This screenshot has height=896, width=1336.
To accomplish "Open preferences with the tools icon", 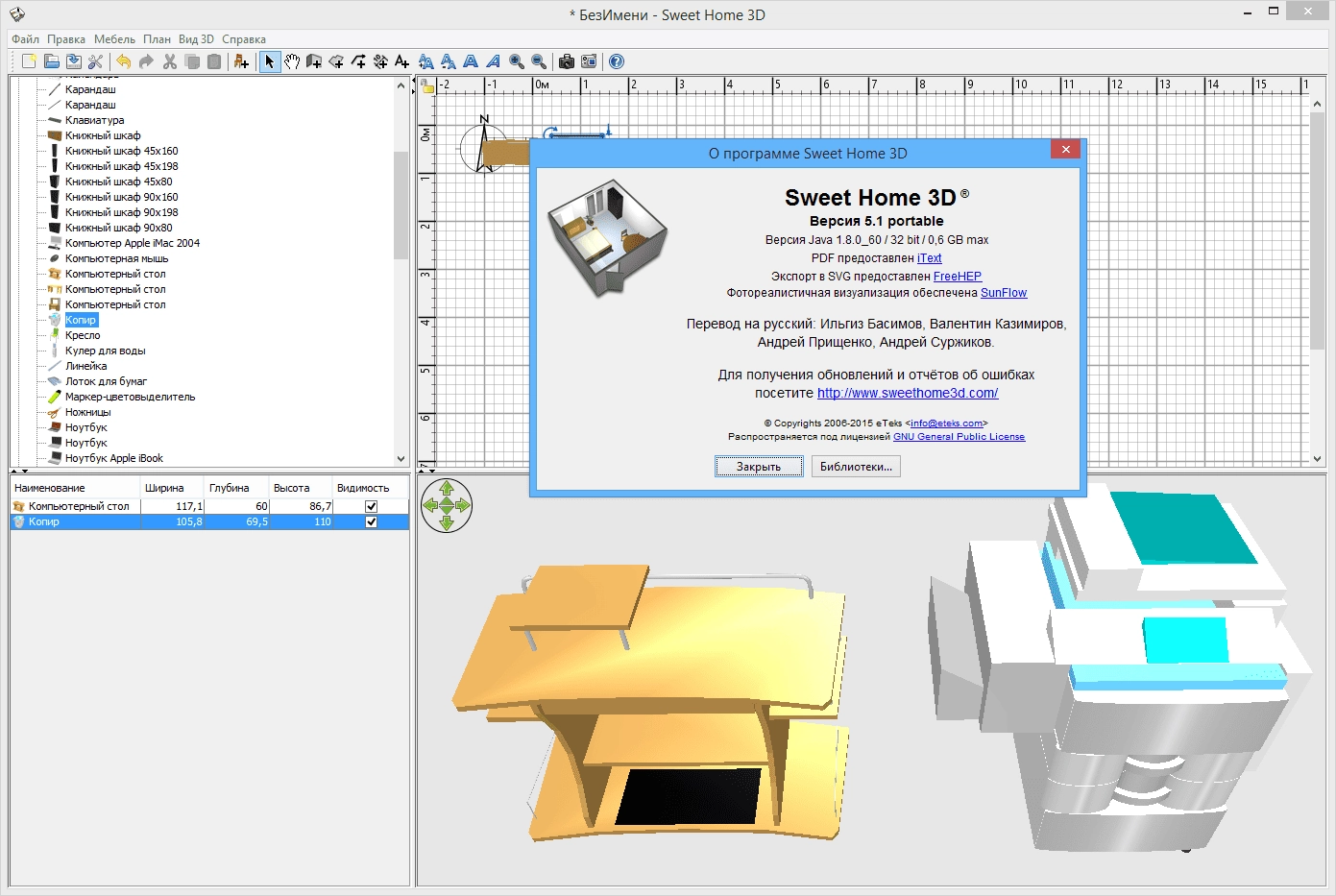I will coord(95,61).
